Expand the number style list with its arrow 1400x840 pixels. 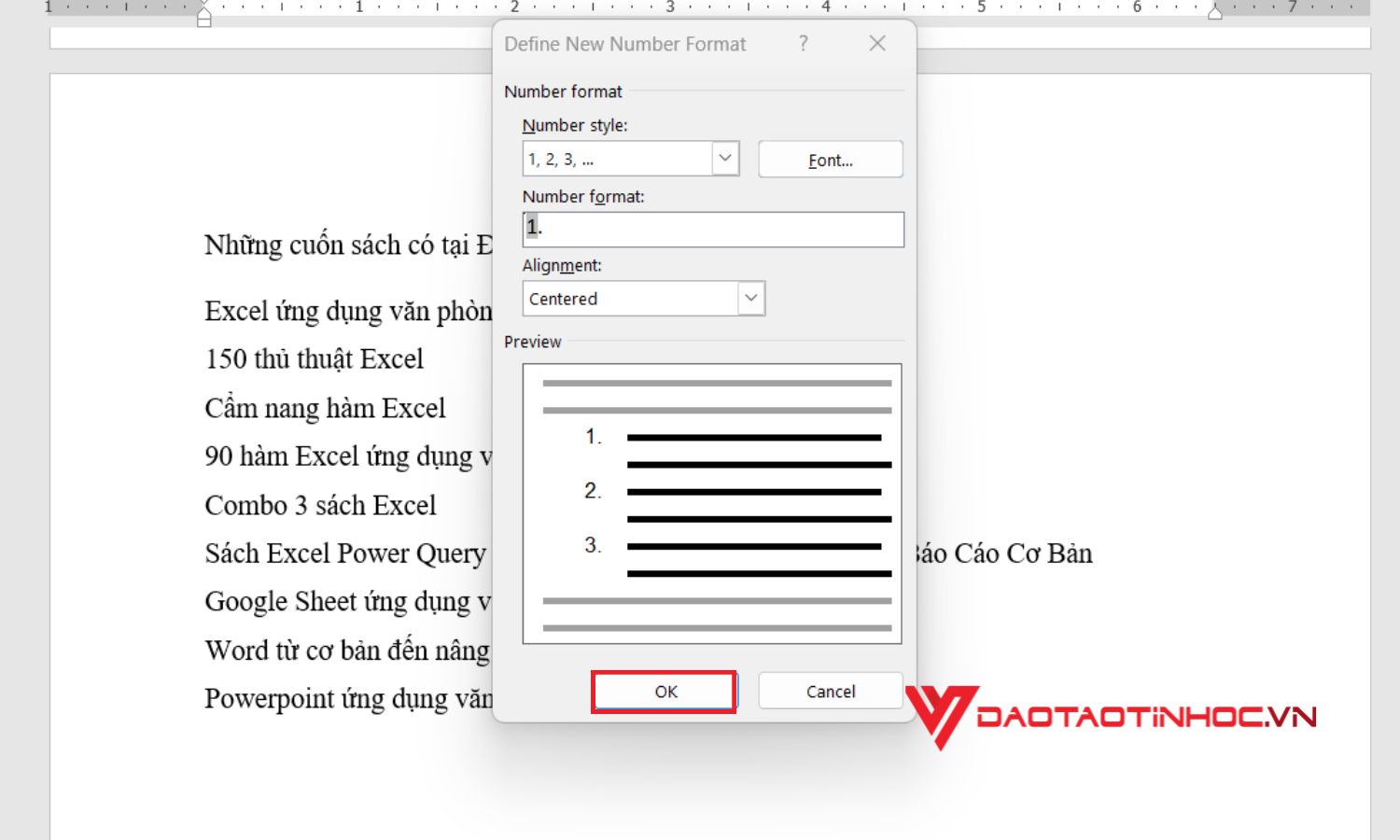(x=725, y=159)
